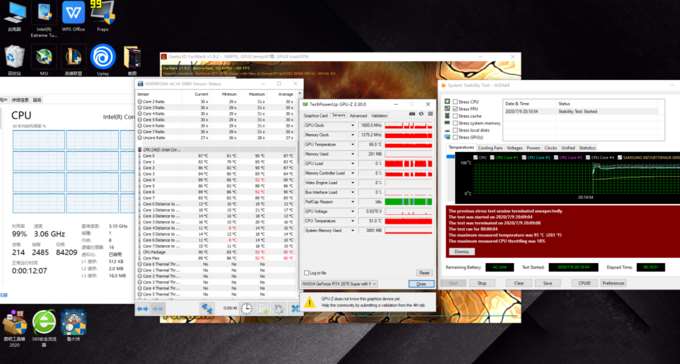Select the Uncore Ratio row in HWiNFO

216,138
